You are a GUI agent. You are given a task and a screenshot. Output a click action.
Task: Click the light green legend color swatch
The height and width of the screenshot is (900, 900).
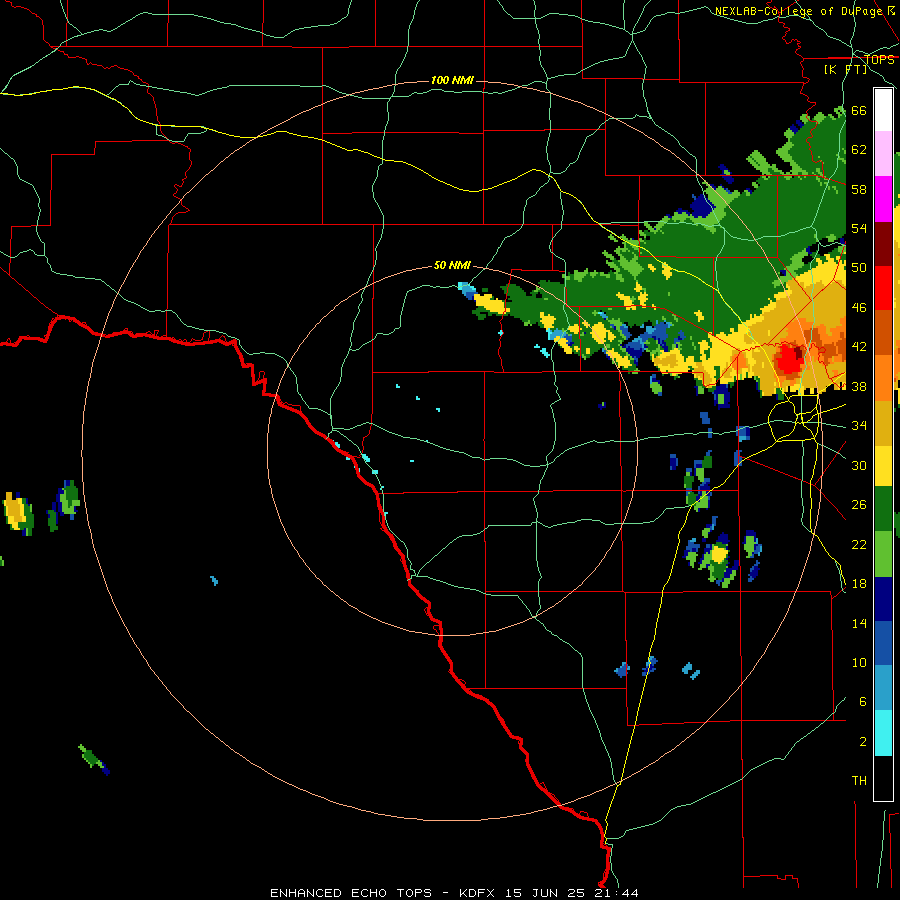(883, 554)
